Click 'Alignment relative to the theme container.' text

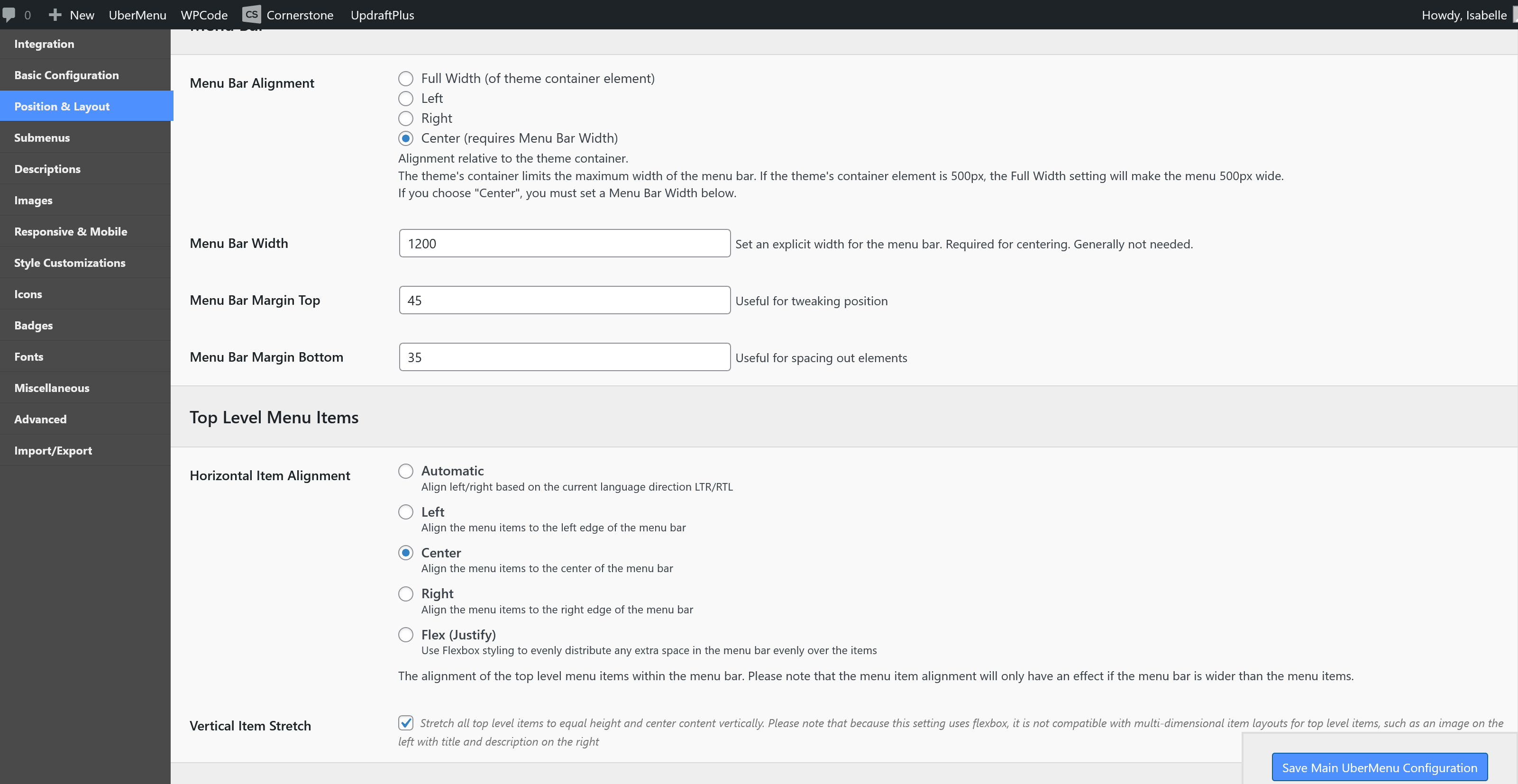tap(513, 158)
